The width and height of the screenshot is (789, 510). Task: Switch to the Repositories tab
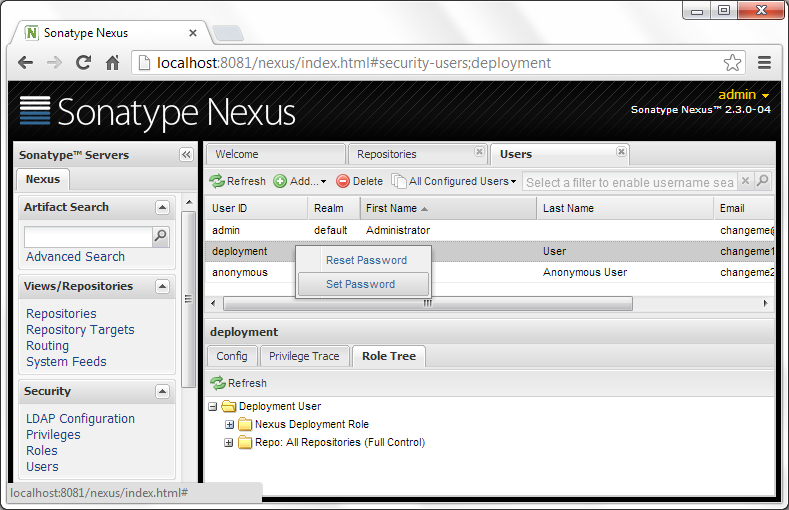pos(417,154)
